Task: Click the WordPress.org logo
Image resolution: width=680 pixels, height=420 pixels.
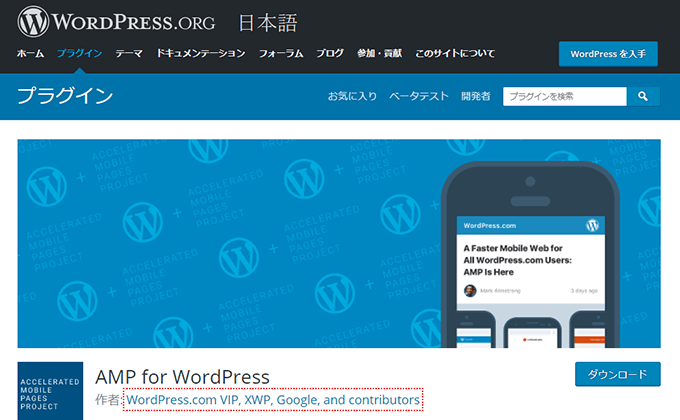Action: click(x=116, y=22)
